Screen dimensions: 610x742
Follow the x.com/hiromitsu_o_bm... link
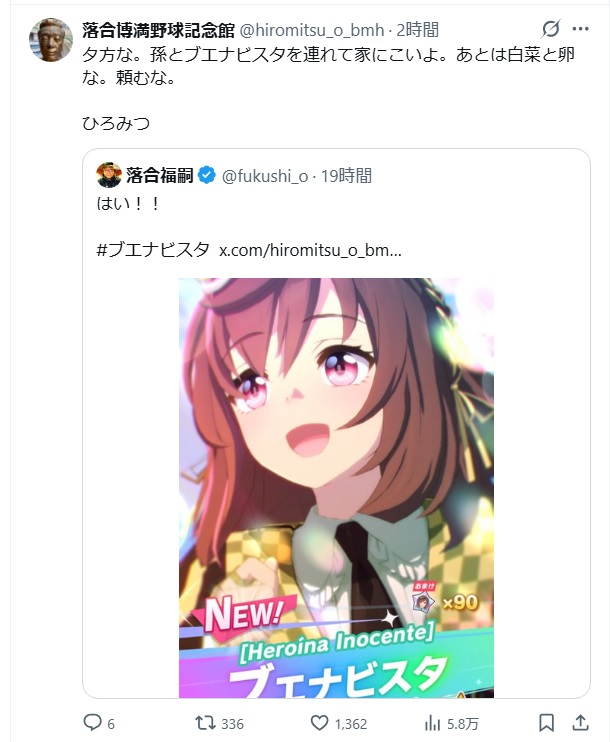click(x=310, y=249)
